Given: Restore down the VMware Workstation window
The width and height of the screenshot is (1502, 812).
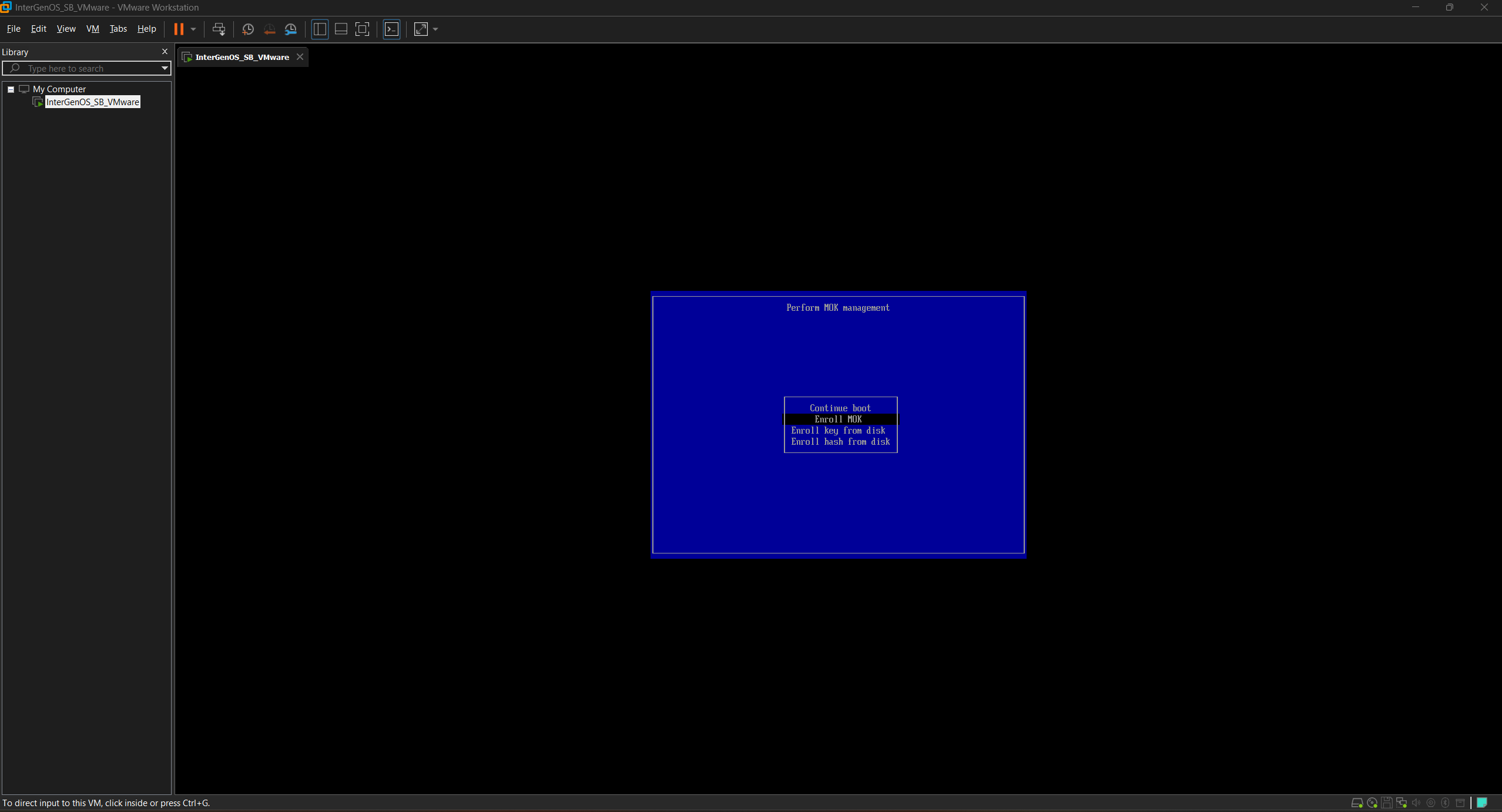Looking at the screenshot, I should click(x=1449, y=8).
